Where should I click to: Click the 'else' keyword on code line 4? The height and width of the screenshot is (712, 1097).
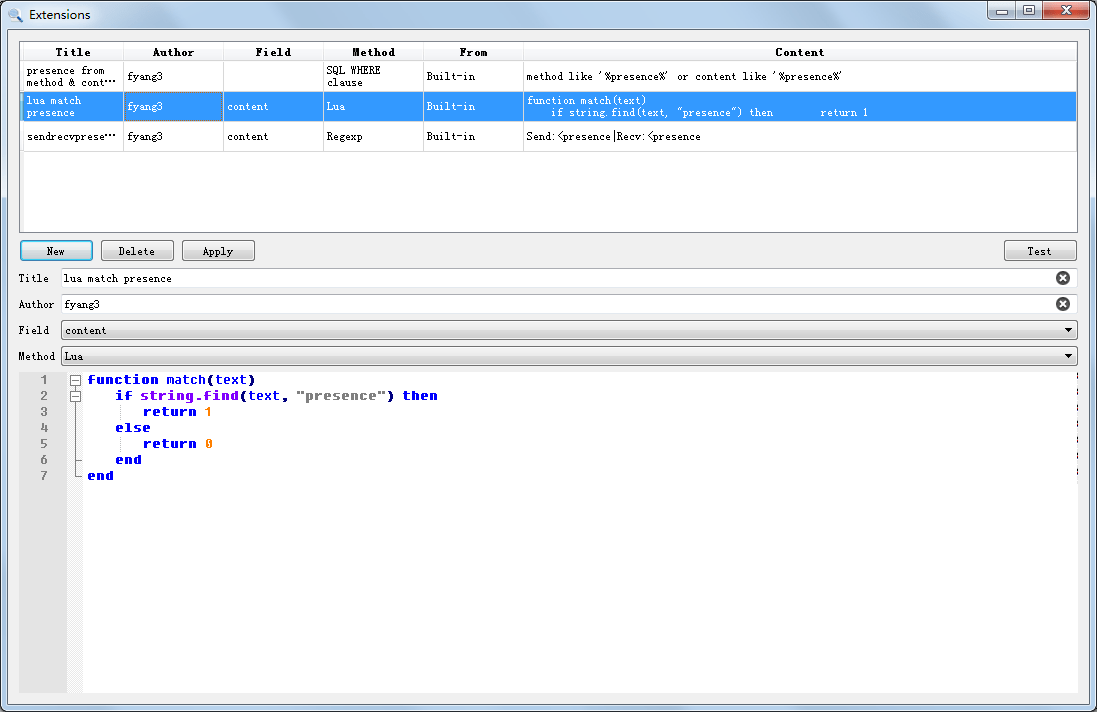point(133,427)
